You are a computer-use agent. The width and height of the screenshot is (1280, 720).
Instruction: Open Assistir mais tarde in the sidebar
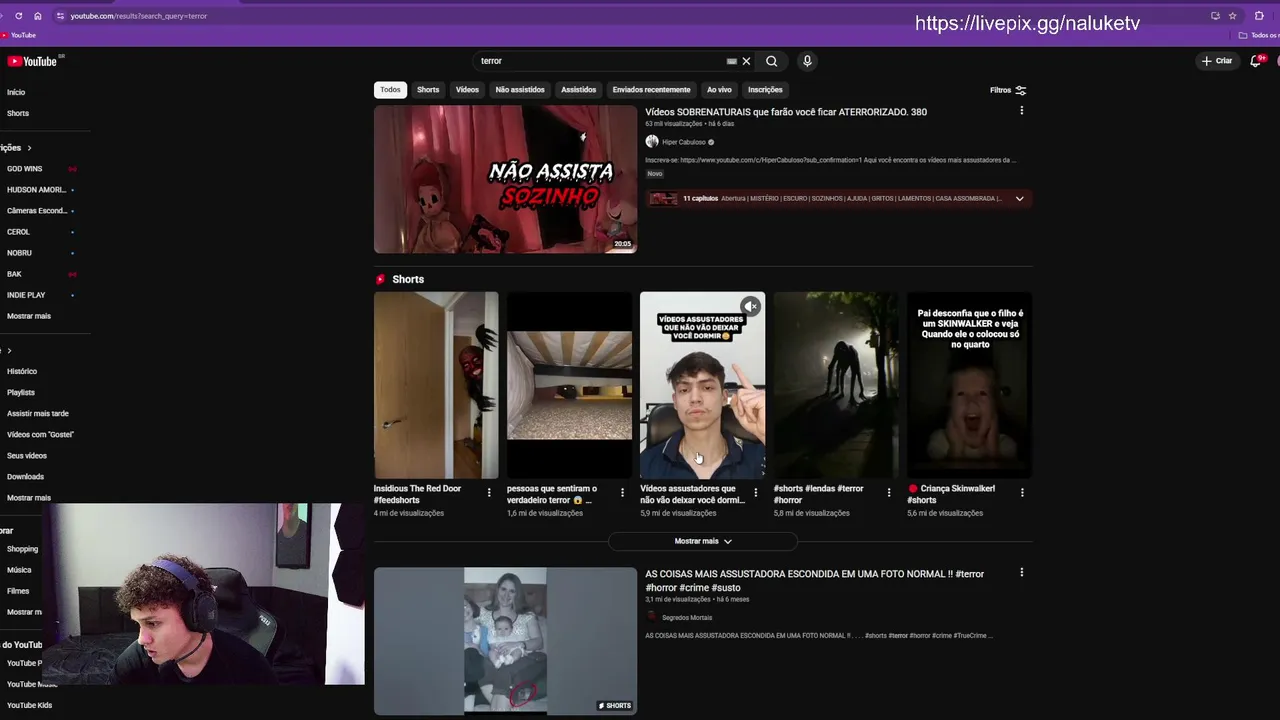pos(38,414)
